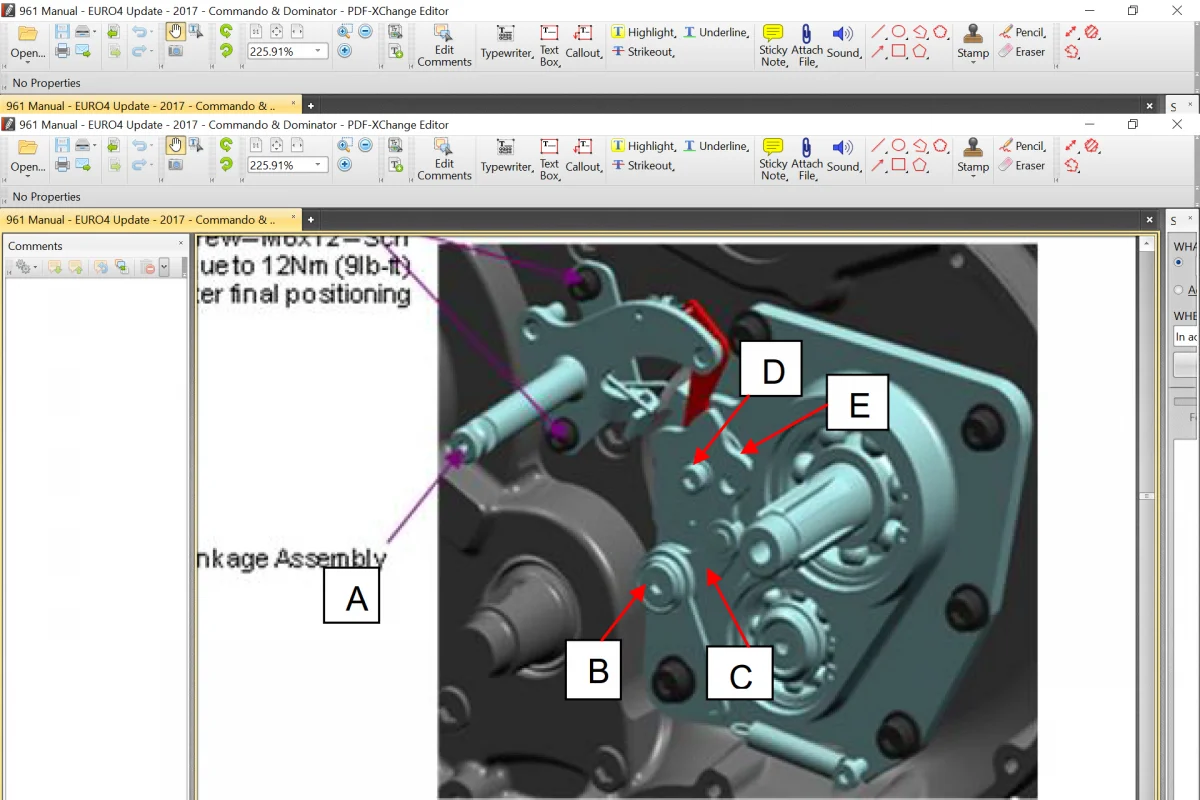Click the Comments panel gear options icon
The image size is (1200, 800).
click(x=24, y=267)
